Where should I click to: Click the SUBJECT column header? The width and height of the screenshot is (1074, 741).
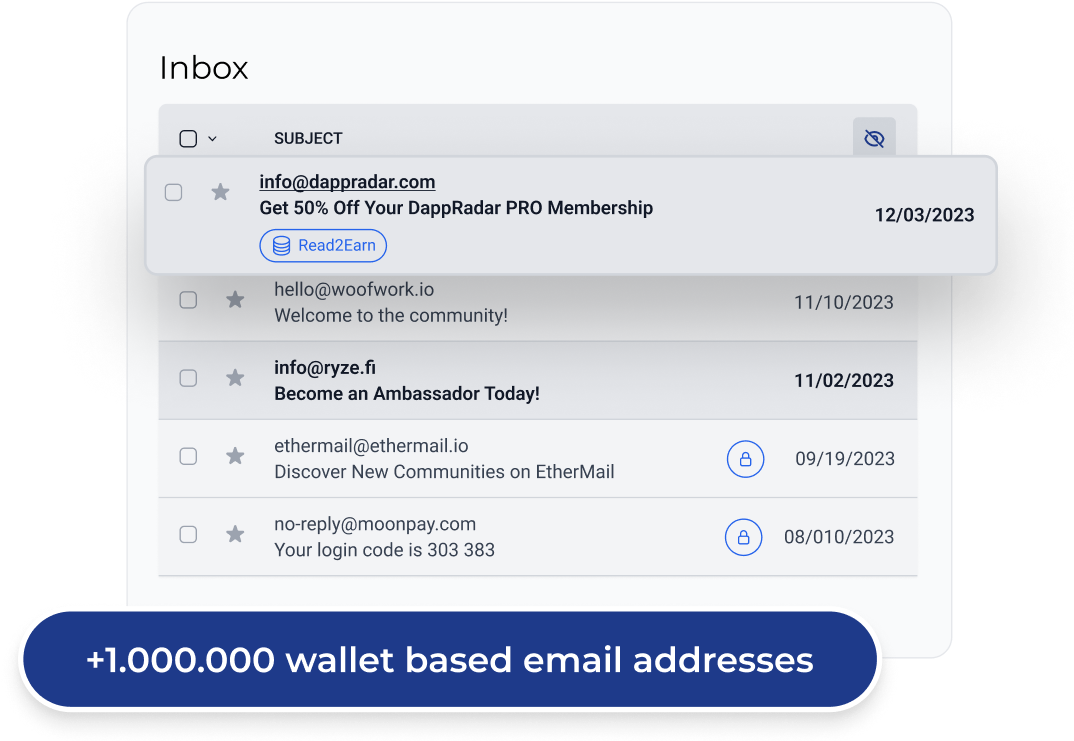[x=308, y=138]
